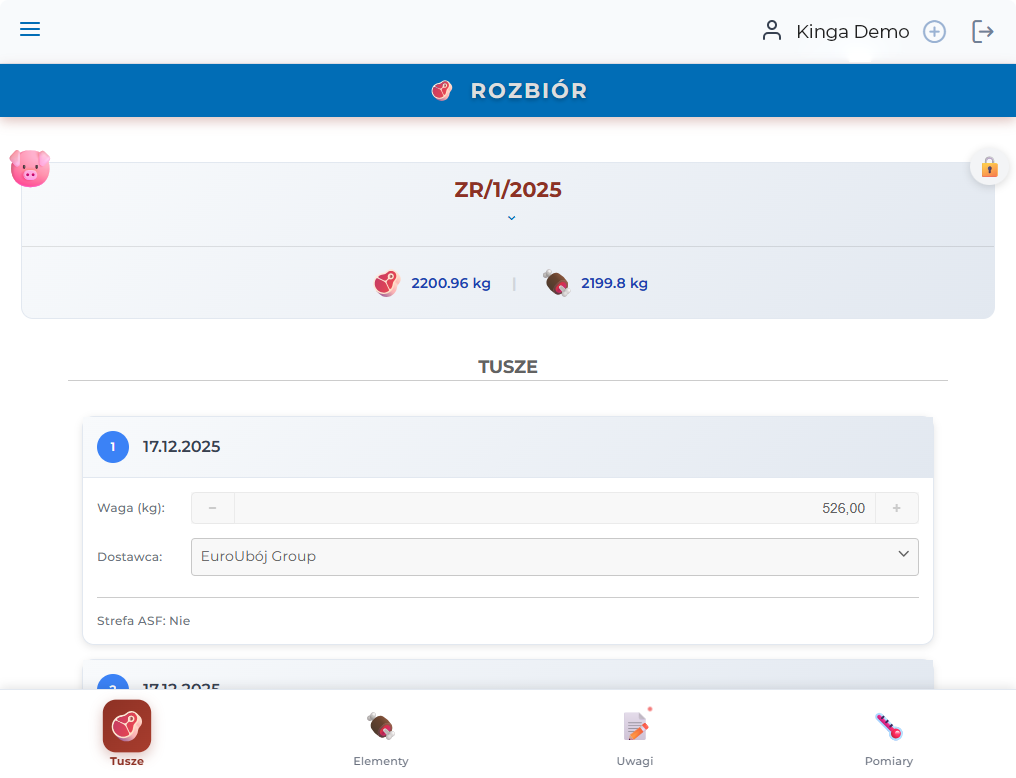Expand details under ZR/1/2025
The height and width of the screenshot is (778, 1016).
pyautogui.click(x=511, y=218)
